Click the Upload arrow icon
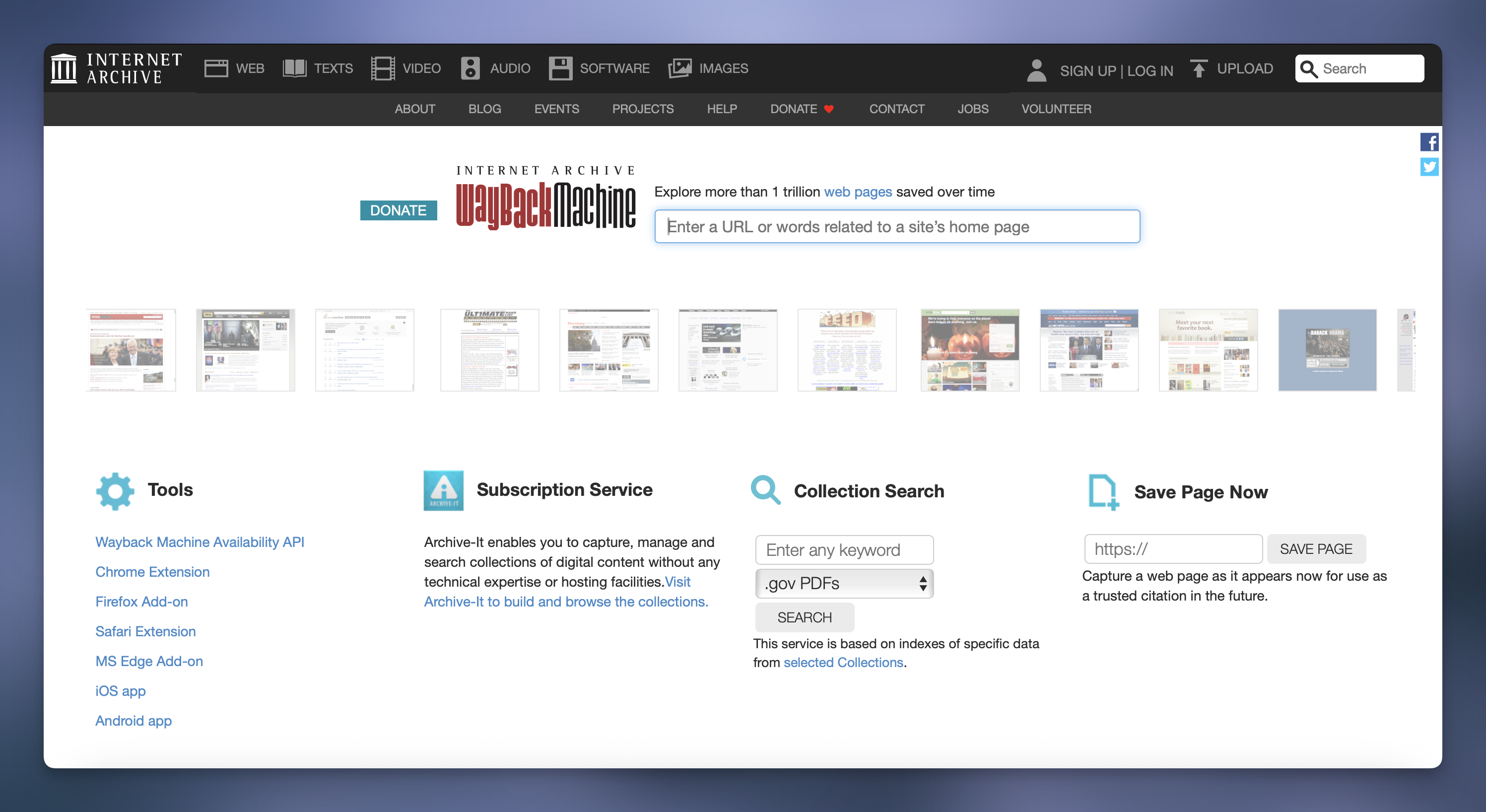This screenshot has width=1486, height=812. click(1199, 68)
